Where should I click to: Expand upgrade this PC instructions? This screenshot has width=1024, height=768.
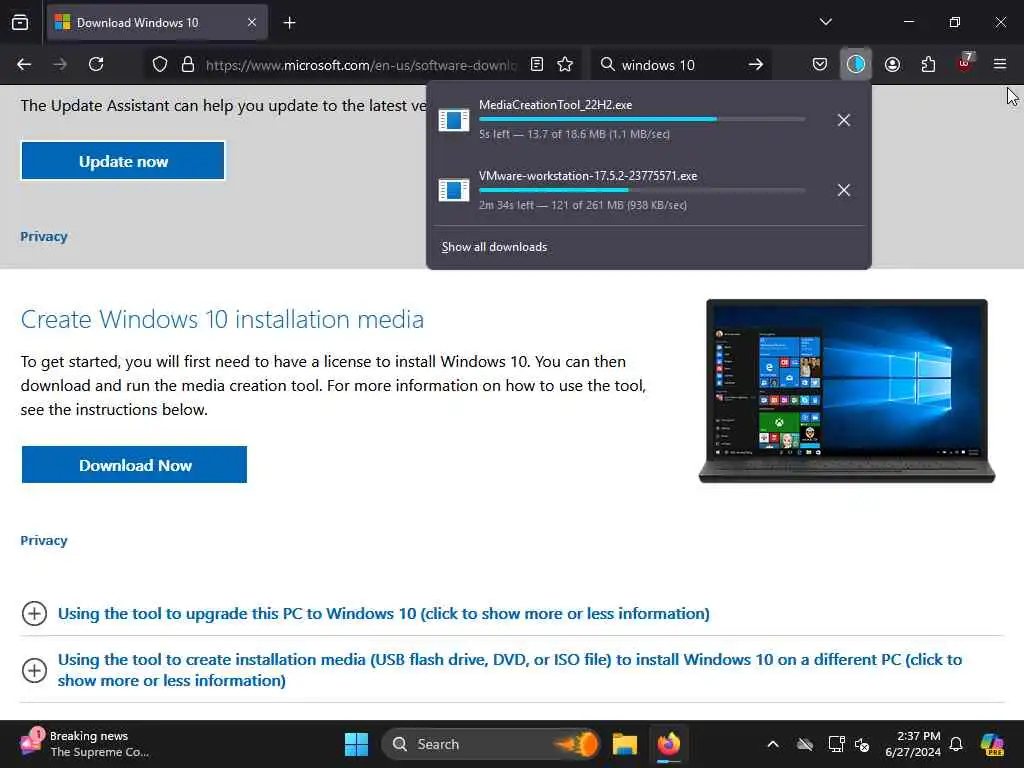[383, 614]
